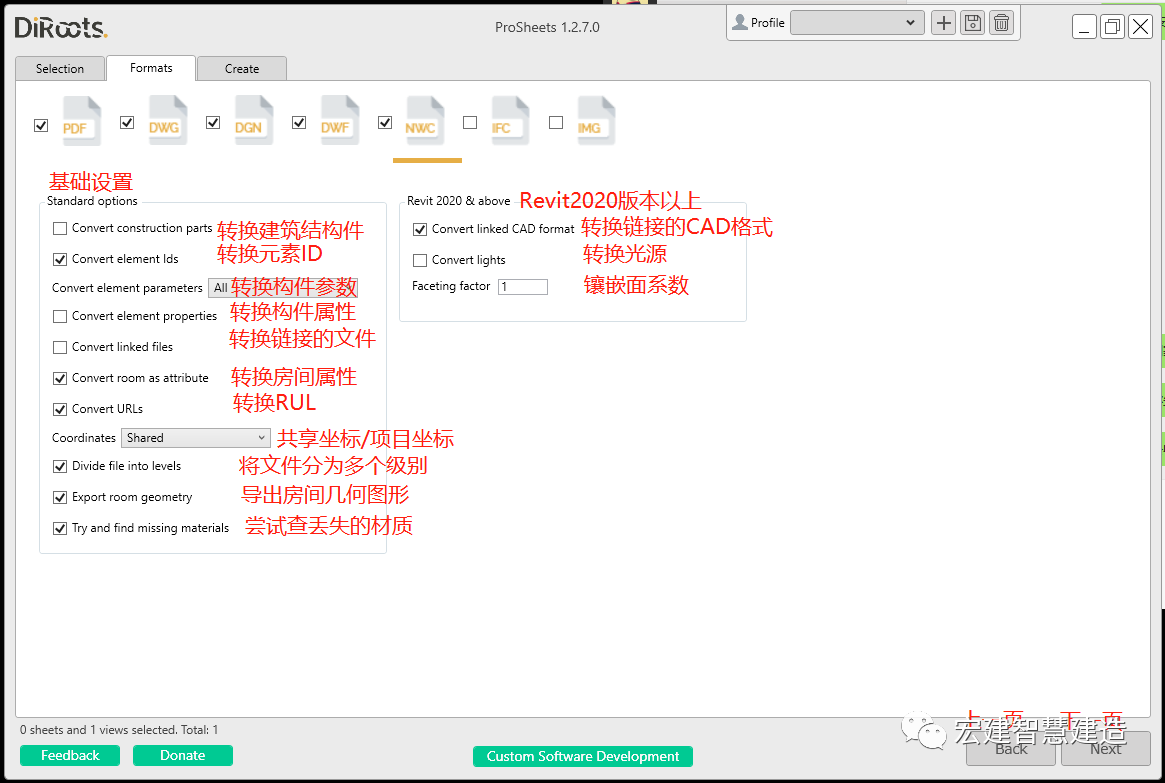Uncheck the DWF format checkbox
The height and width of the screenshot is (783, 1165).
299,123
